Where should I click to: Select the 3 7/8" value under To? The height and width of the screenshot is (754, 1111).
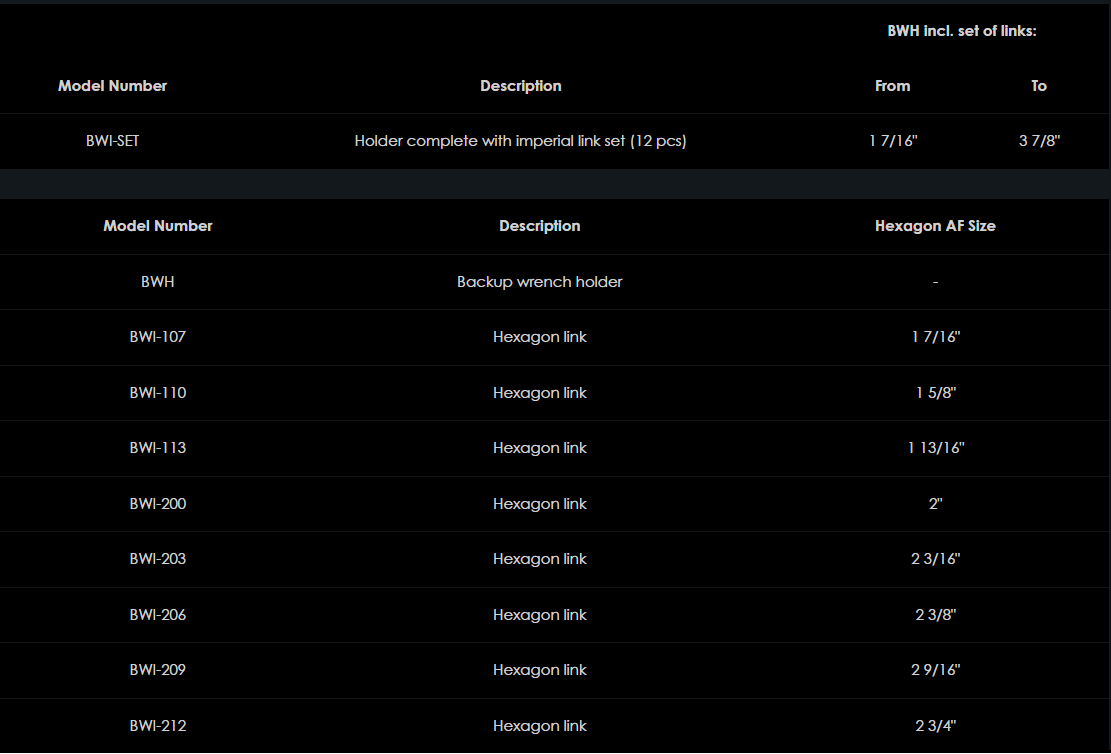tap(1039, 141)
